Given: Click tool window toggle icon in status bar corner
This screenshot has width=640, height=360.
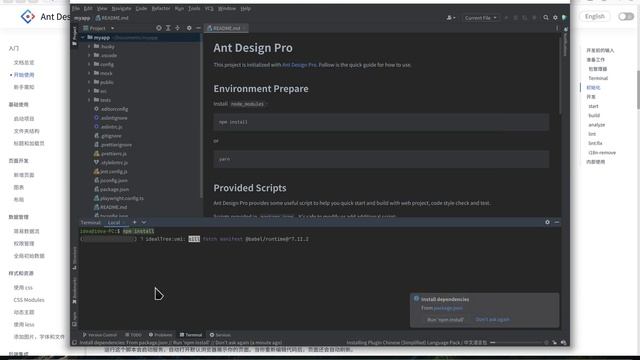Looking at the screenshot, I should [x=74, y=342].
